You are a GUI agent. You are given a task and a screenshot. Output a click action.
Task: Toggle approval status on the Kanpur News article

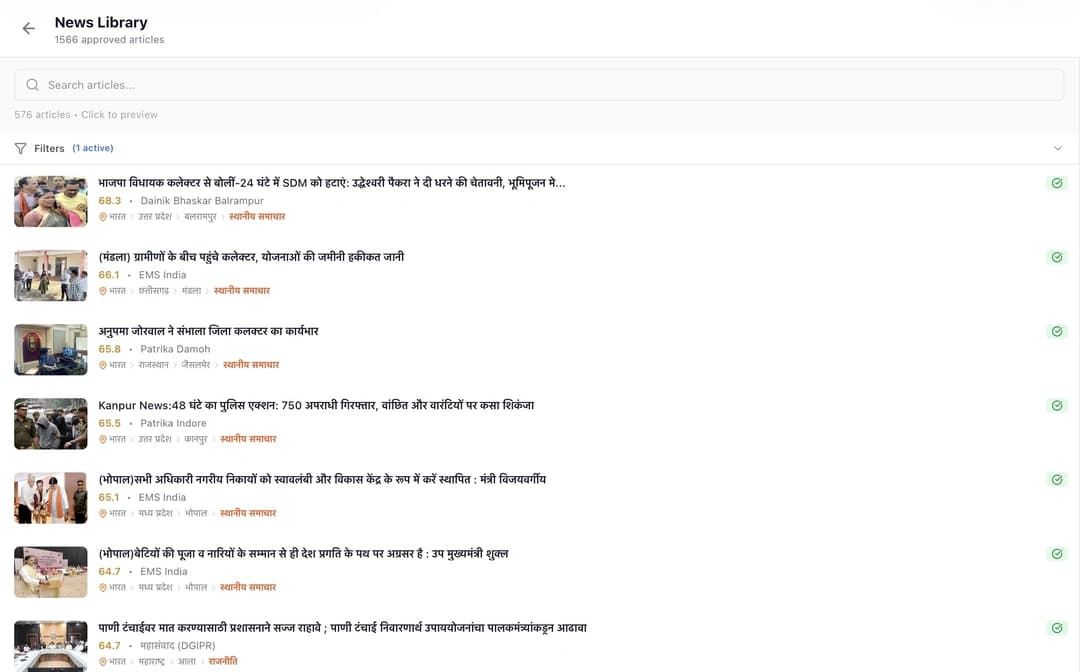click(x=1057, y=405)
